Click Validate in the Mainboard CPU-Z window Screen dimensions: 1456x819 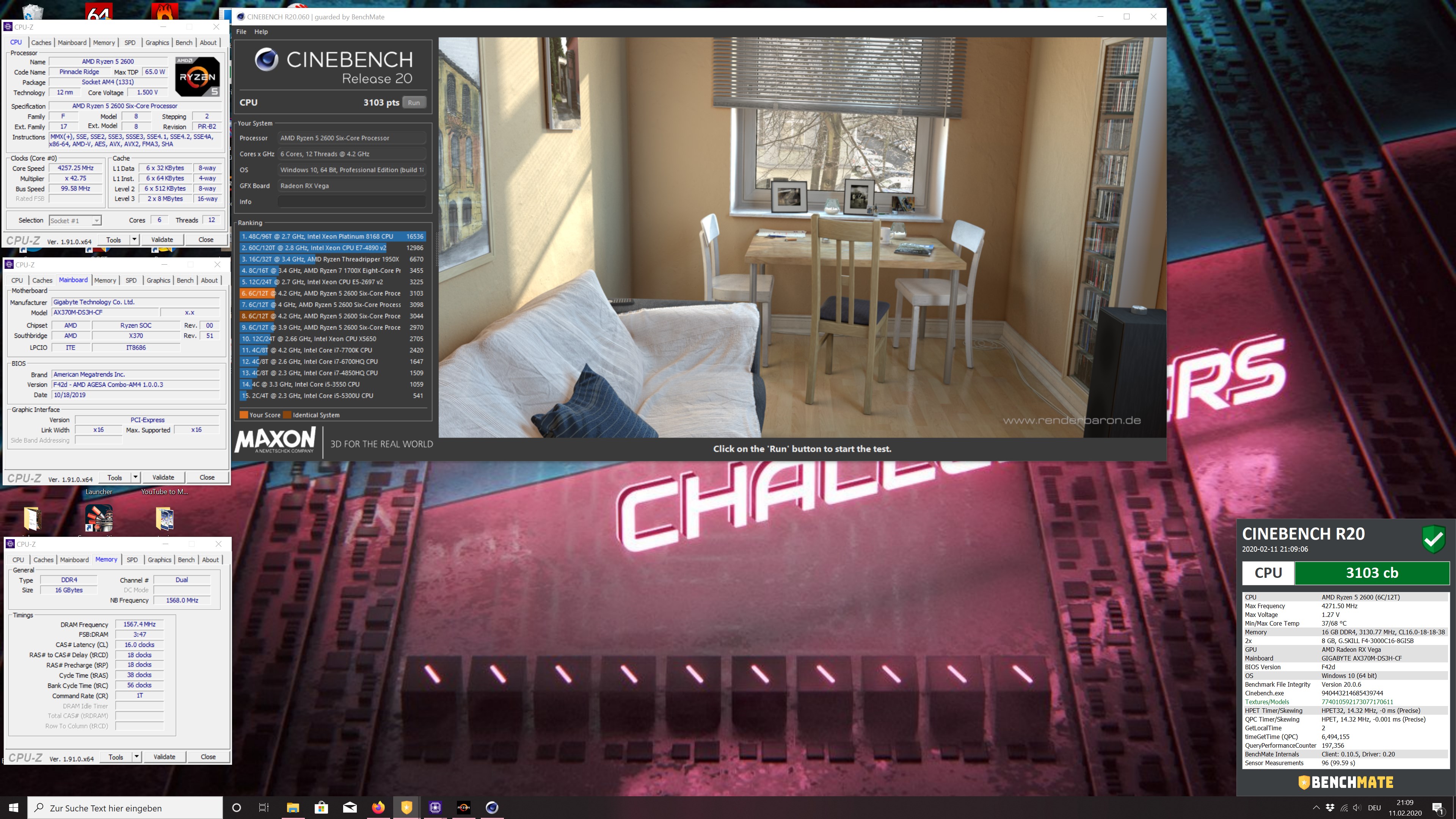(x=163, y=478)
